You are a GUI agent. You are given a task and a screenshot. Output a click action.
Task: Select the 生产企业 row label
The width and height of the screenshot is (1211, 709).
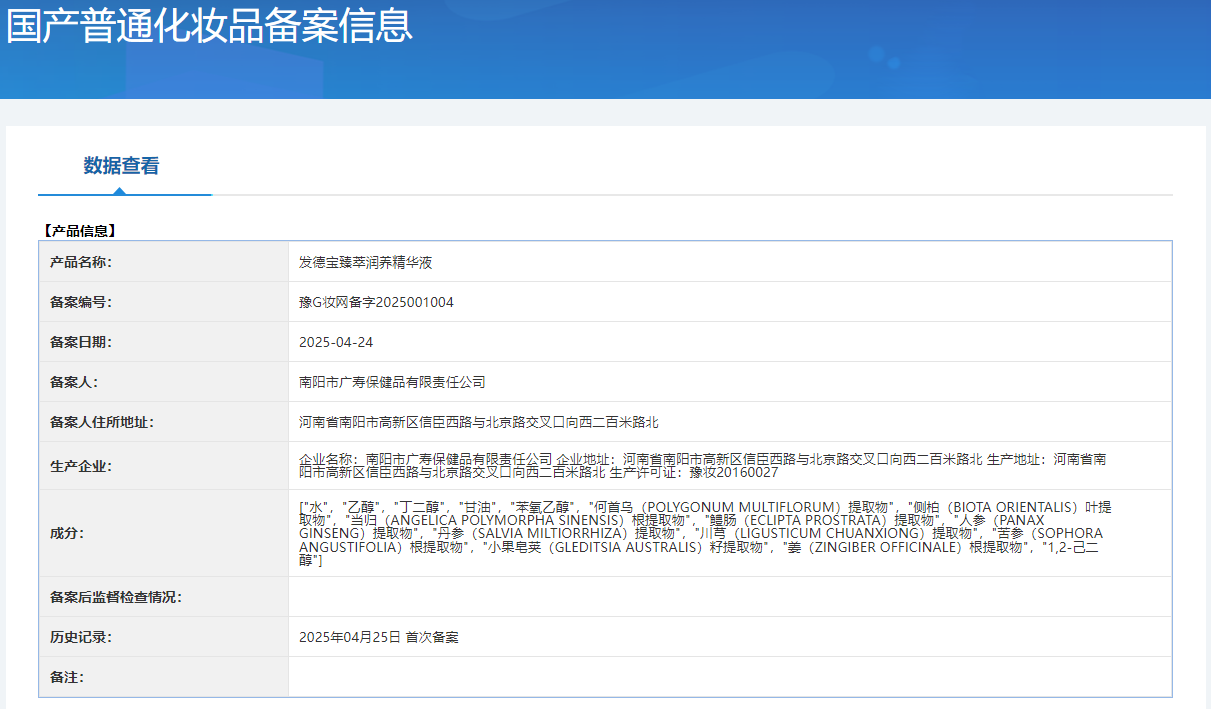(81, 466)
